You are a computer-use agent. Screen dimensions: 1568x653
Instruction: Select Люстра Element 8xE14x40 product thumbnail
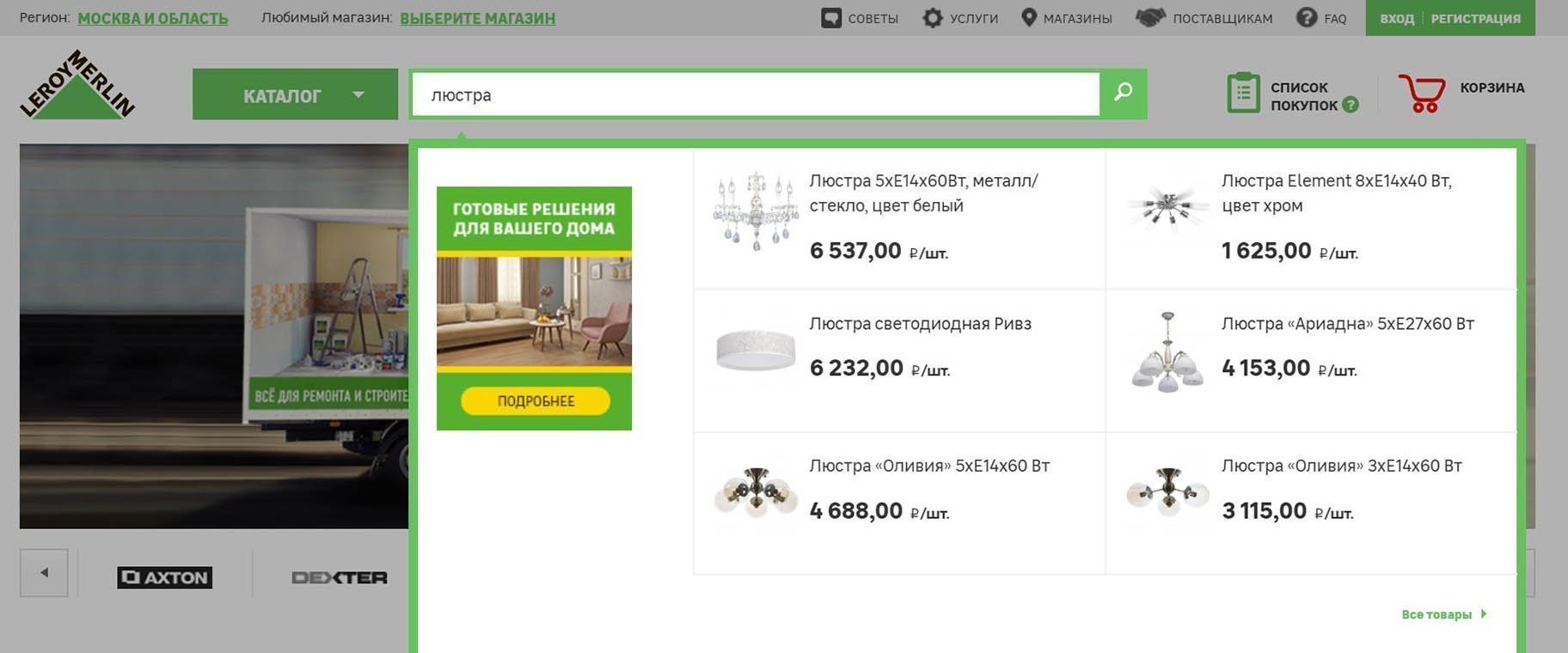coord(1166,209)
